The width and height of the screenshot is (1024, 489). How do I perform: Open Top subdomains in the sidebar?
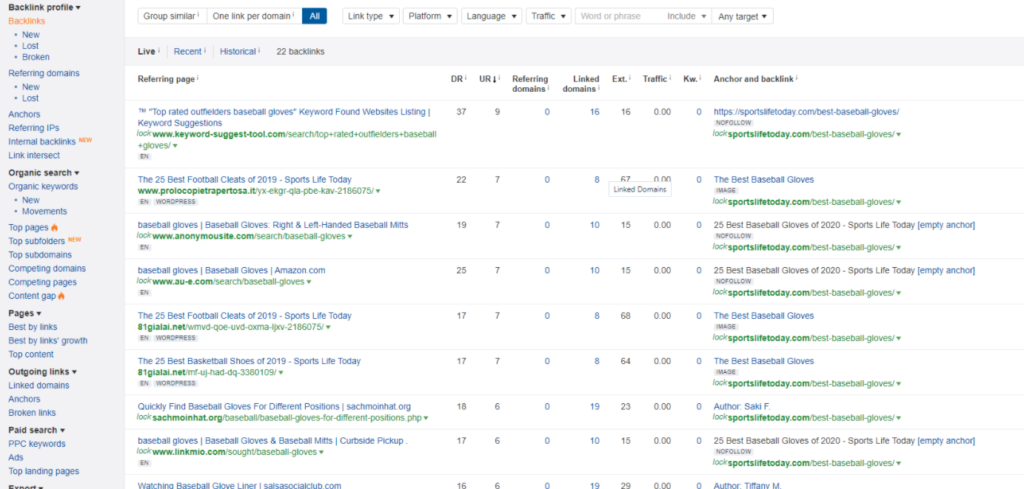40,255
